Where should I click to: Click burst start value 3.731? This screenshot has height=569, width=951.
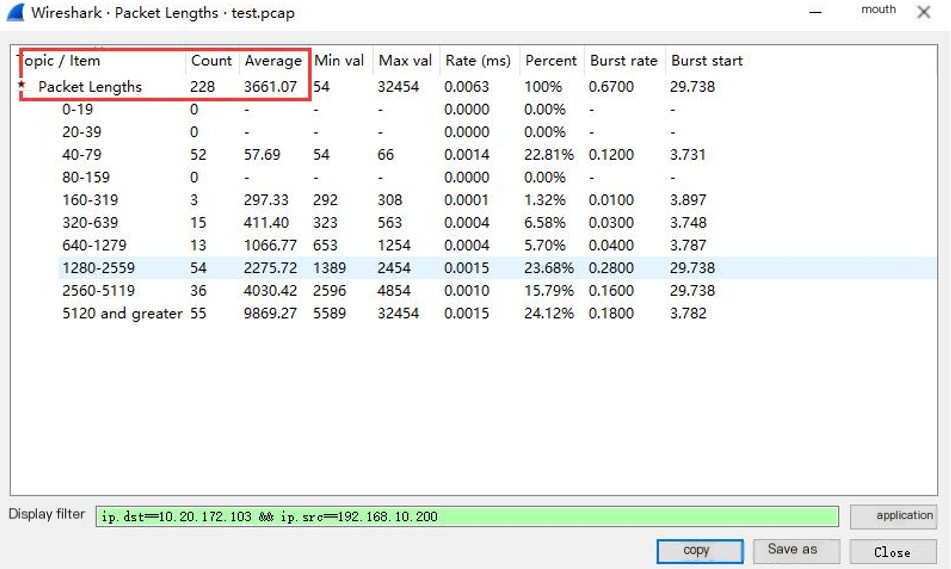click(x=688, y=155)
